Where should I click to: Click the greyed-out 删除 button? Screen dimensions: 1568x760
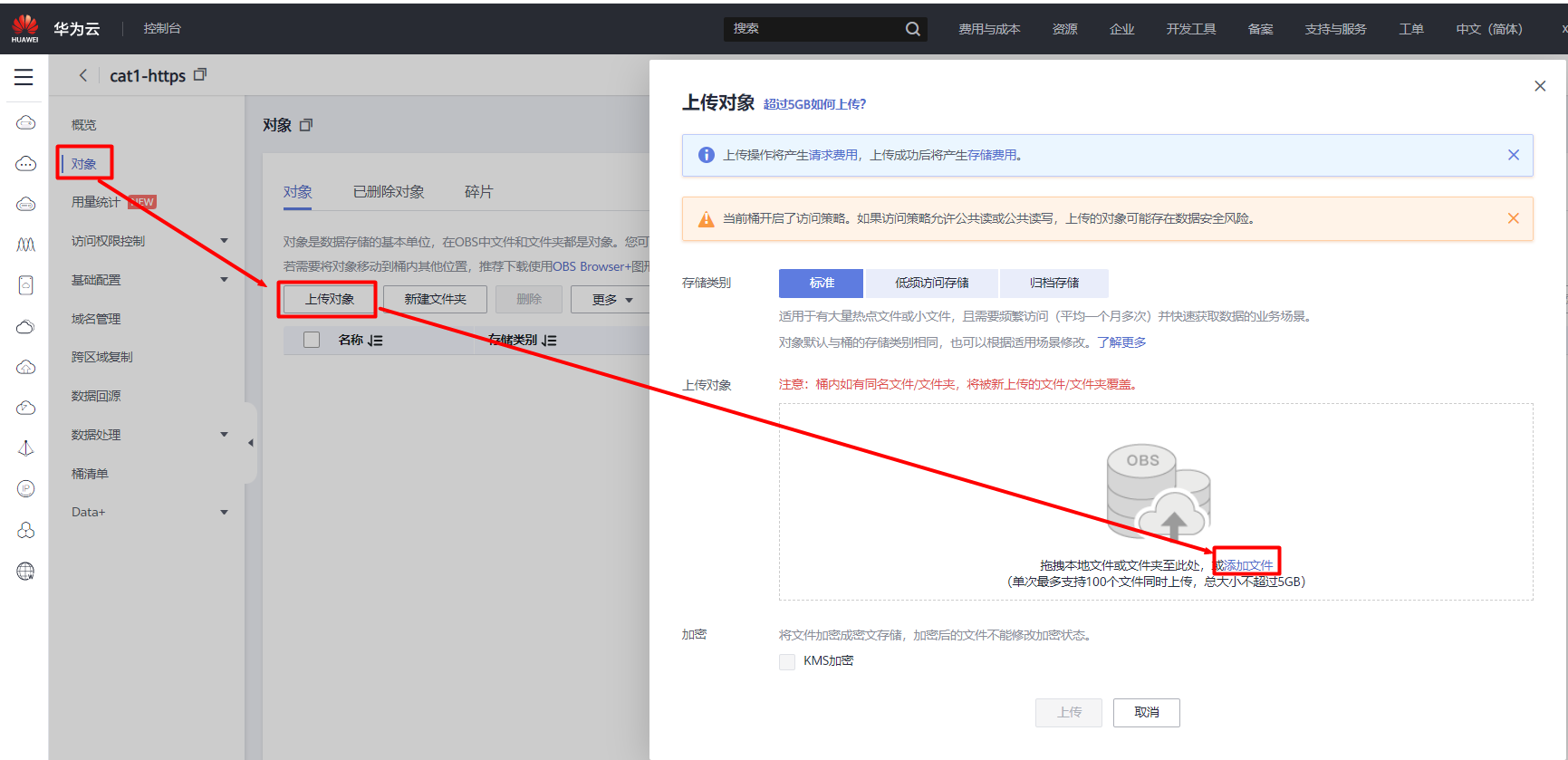tap(529, 299)
